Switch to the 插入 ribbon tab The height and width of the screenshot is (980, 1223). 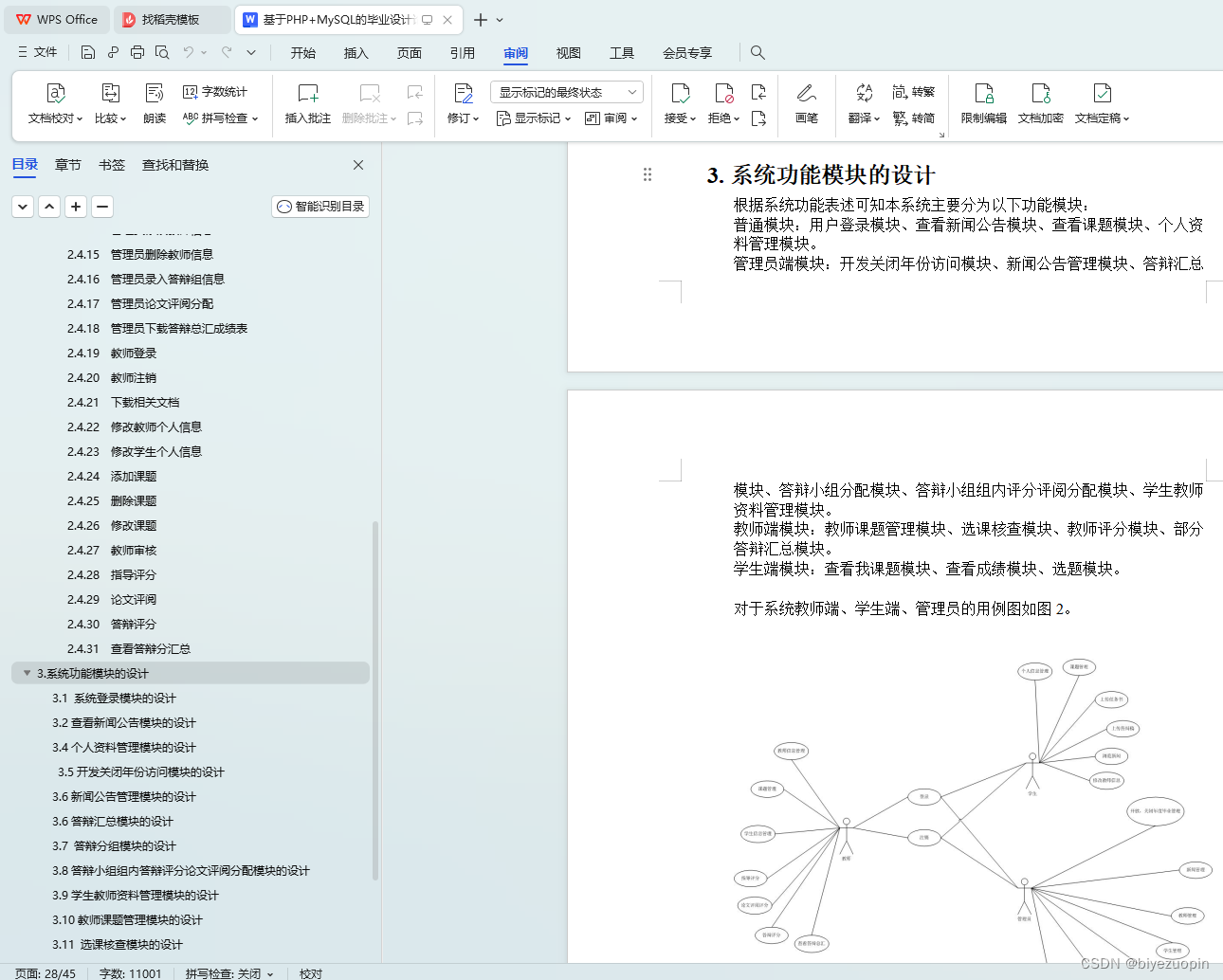tap(356, 53)
